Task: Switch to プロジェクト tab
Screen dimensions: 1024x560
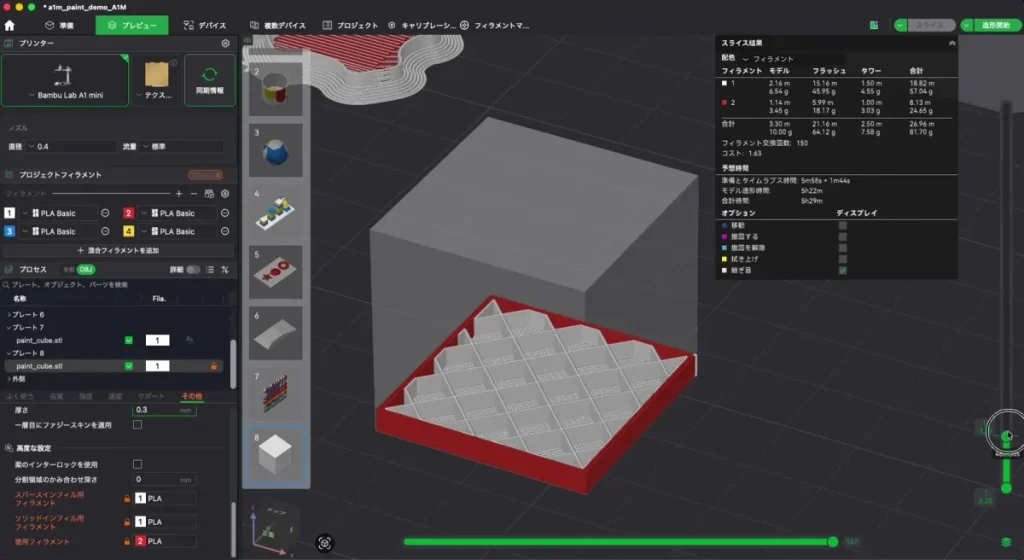Action: click(x=351, y=25)
